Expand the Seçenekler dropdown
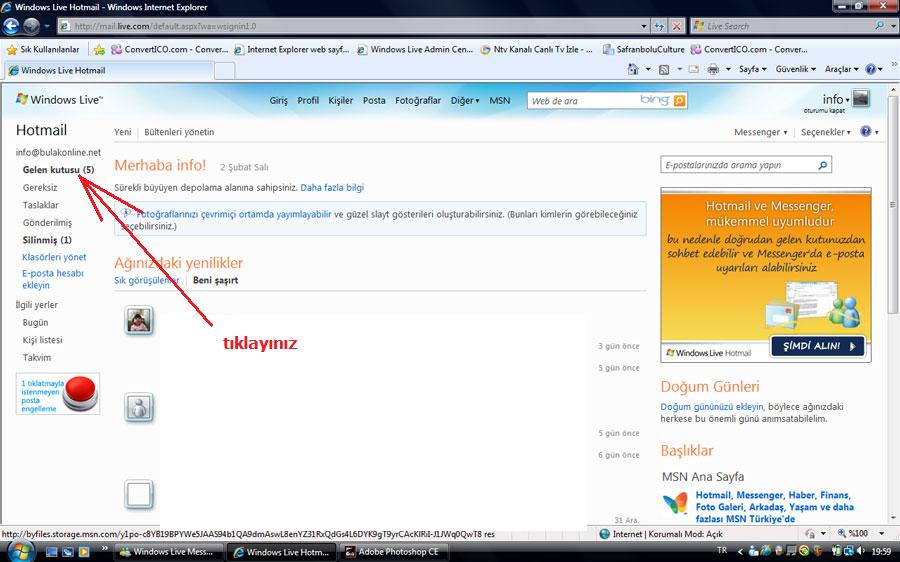900x562 pixels. click(x=825, y=132)
